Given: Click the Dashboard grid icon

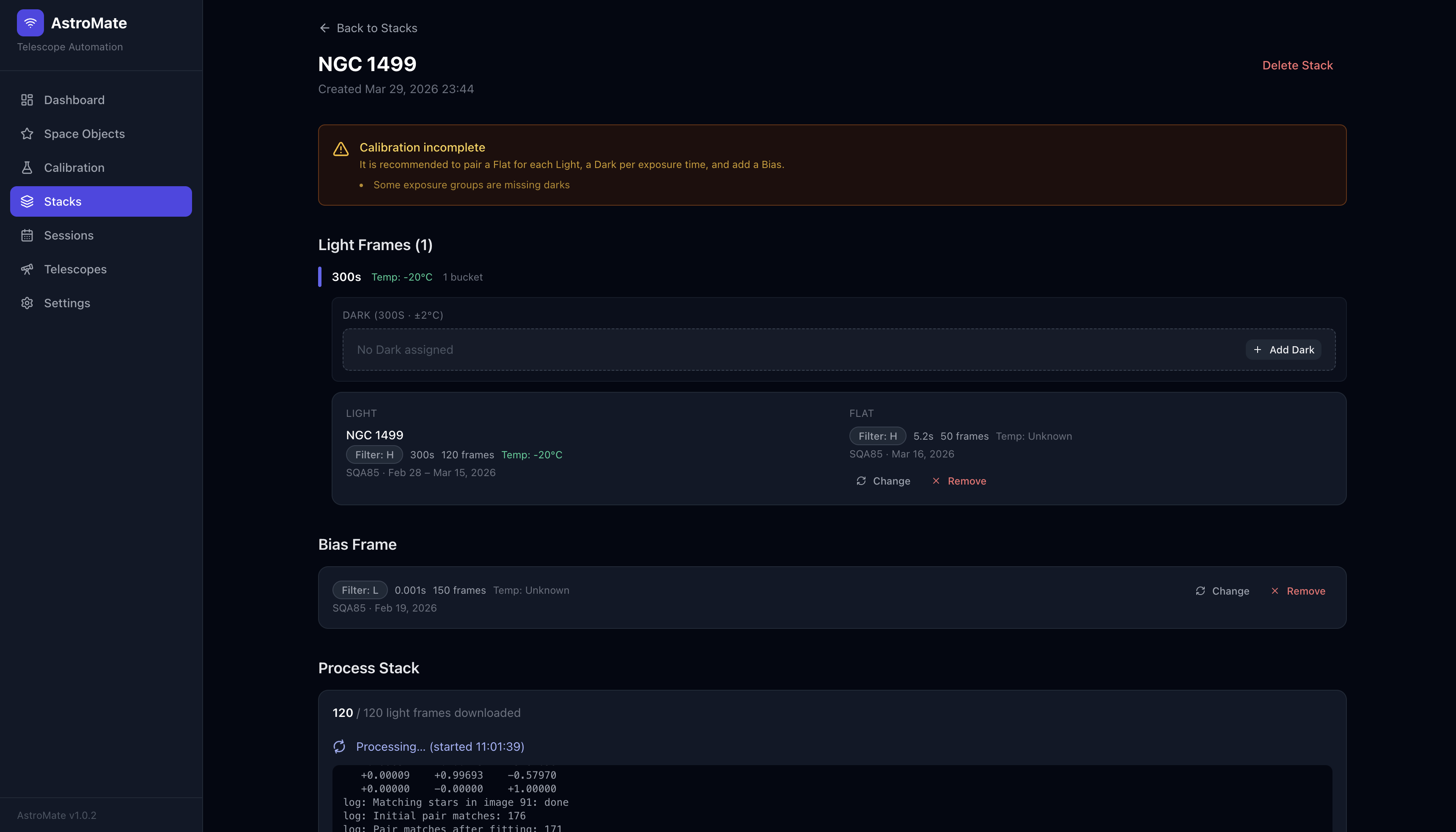Looking at the screenshot, I should 27,100.
